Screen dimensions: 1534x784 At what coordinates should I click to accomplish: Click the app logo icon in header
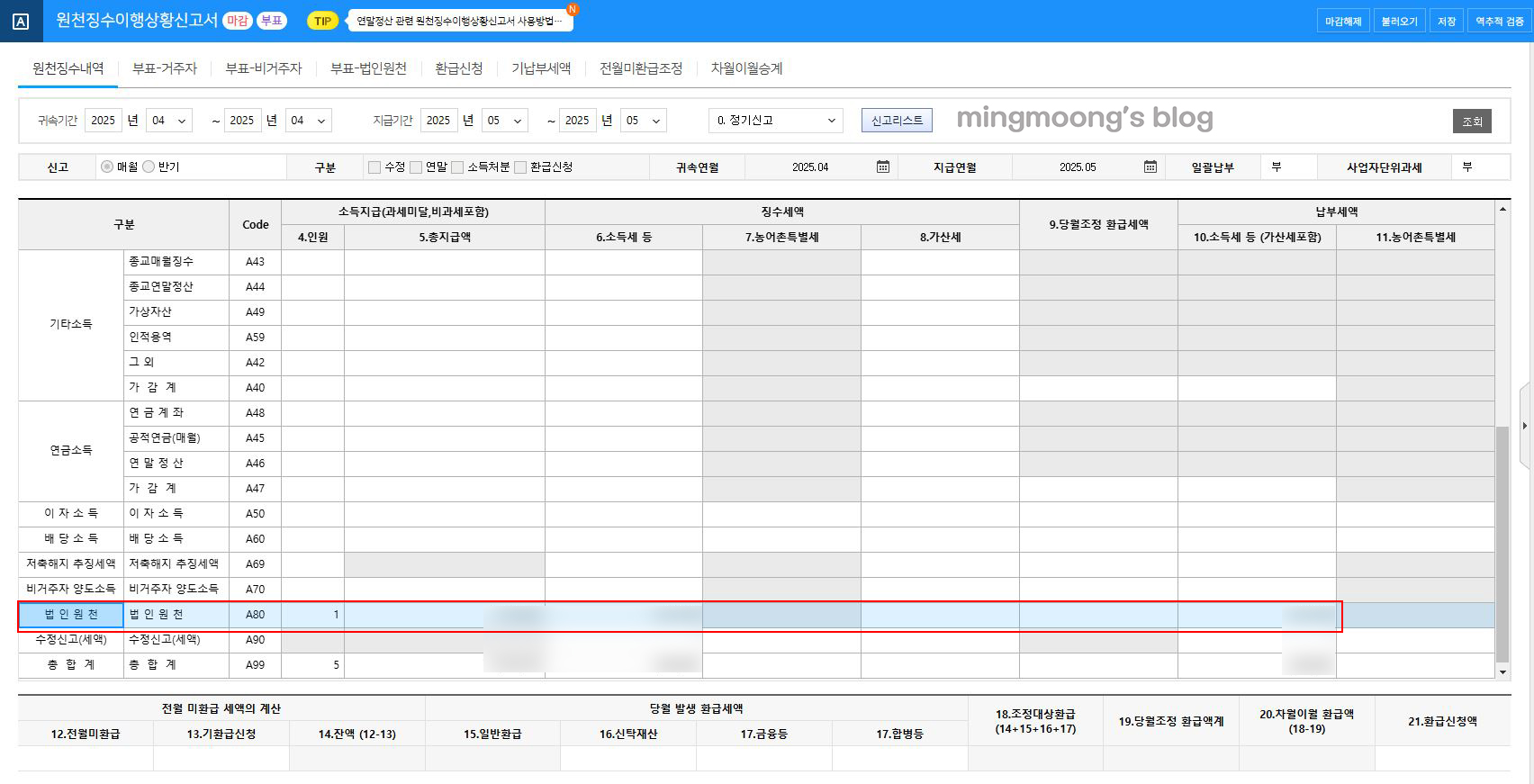[21, 21]
